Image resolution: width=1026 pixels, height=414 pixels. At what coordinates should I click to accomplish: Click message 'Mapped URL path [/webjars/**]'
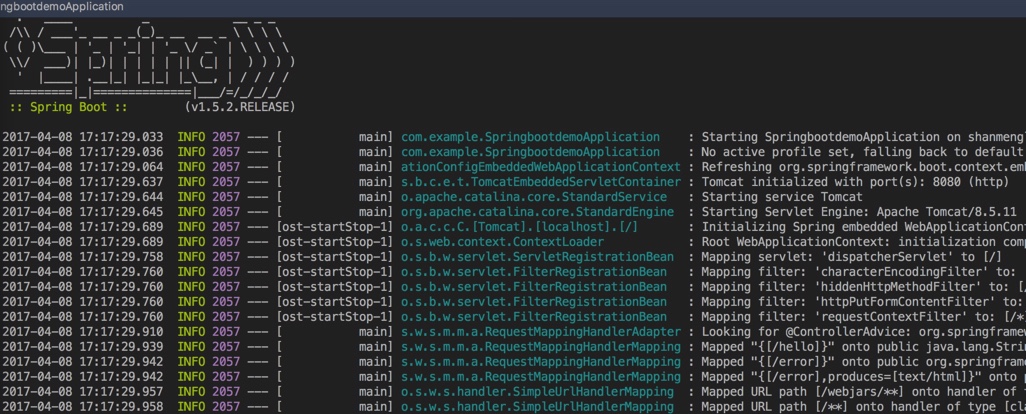coord(804,392)
